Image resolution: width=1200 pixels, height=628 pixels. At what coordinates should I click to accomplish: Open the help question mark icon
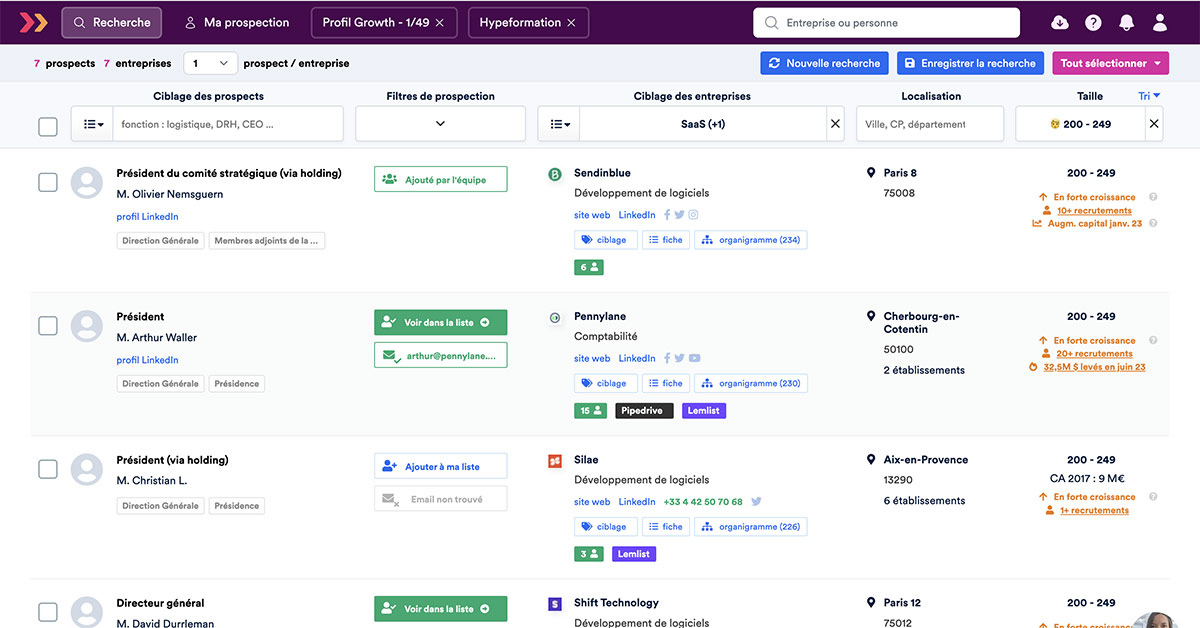click(1093, 23)
